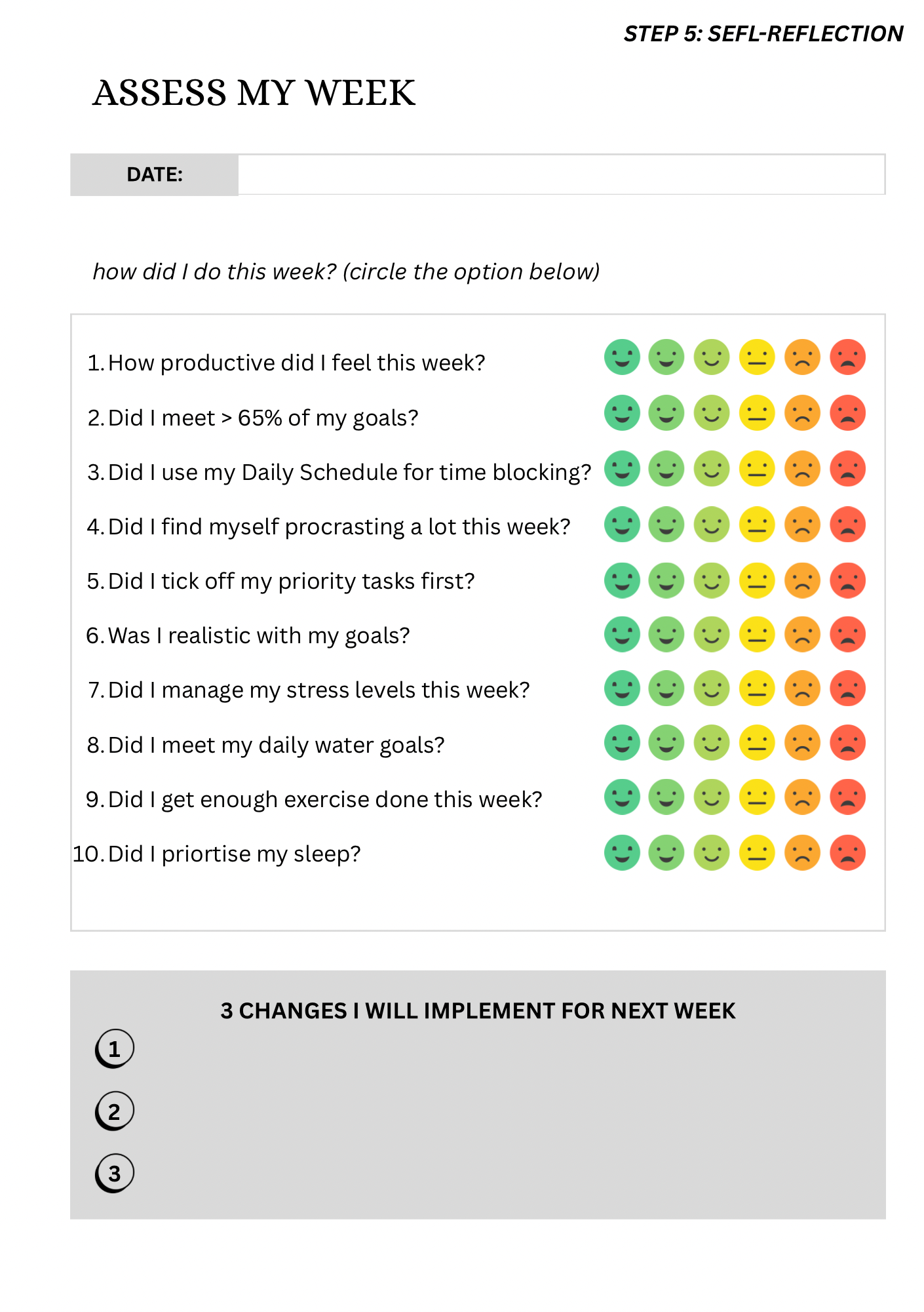
Task: Select the orange face for 65% goals question
Action: 802,413
